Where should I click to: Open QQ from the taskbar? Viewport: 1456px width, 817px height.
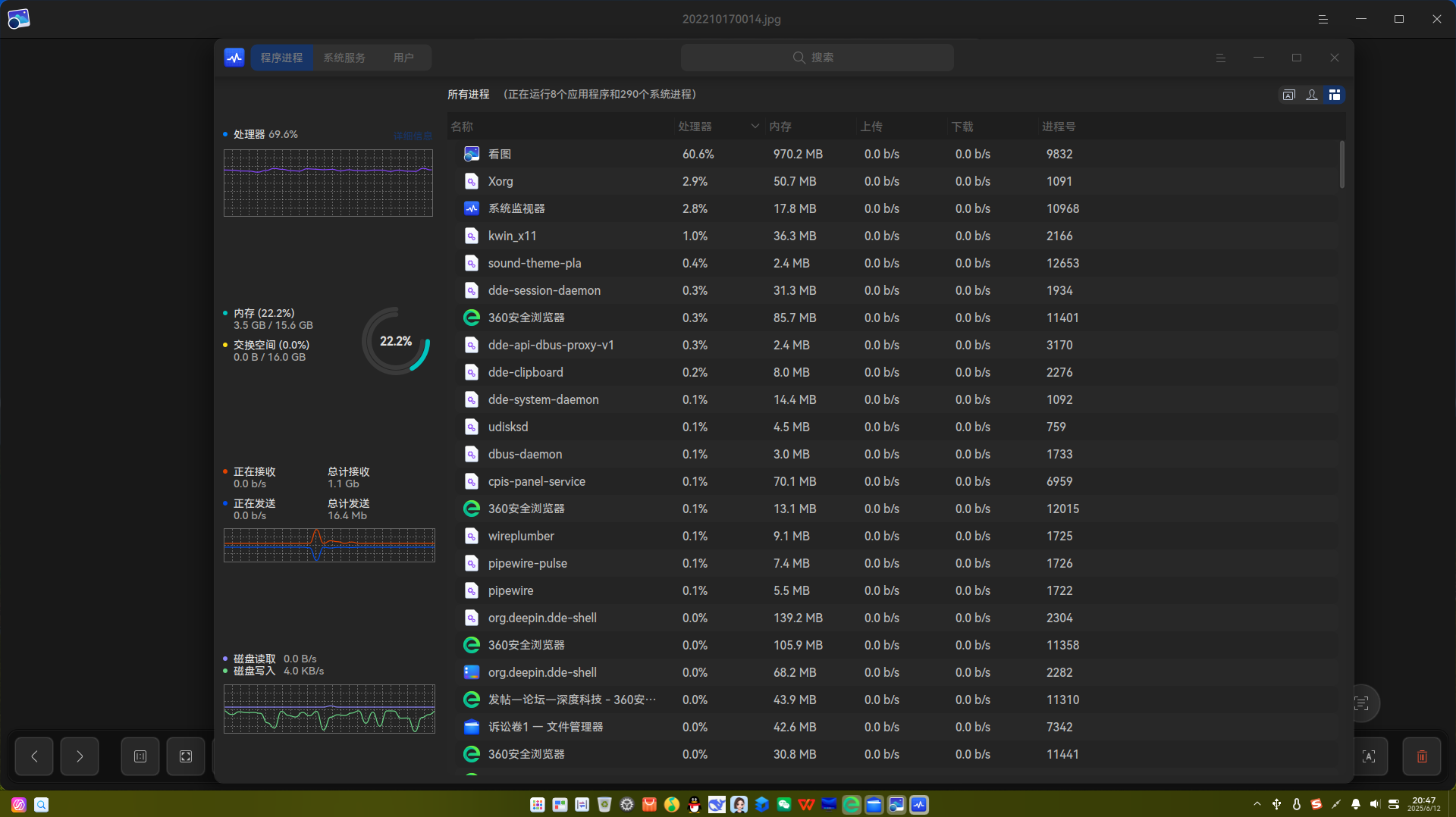[x=694, y=805]
